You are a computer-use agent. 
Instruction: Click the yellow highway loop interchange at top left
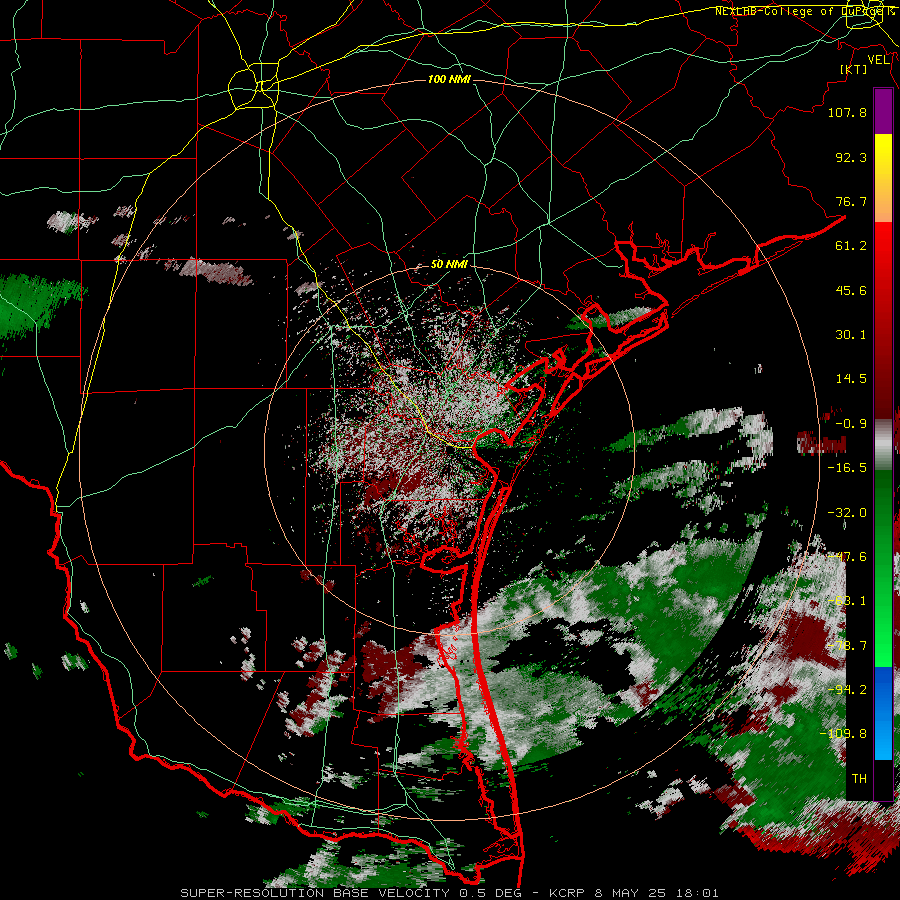point(253,87)
